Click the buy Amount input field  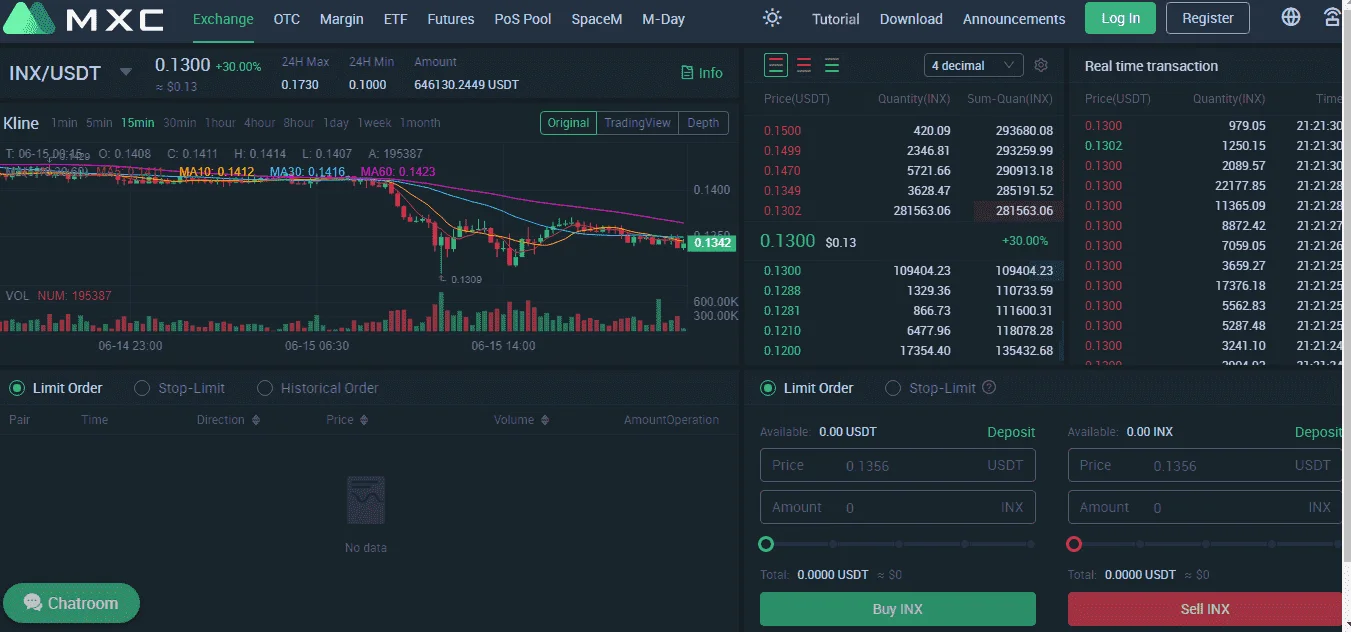(x=898, y=507)
